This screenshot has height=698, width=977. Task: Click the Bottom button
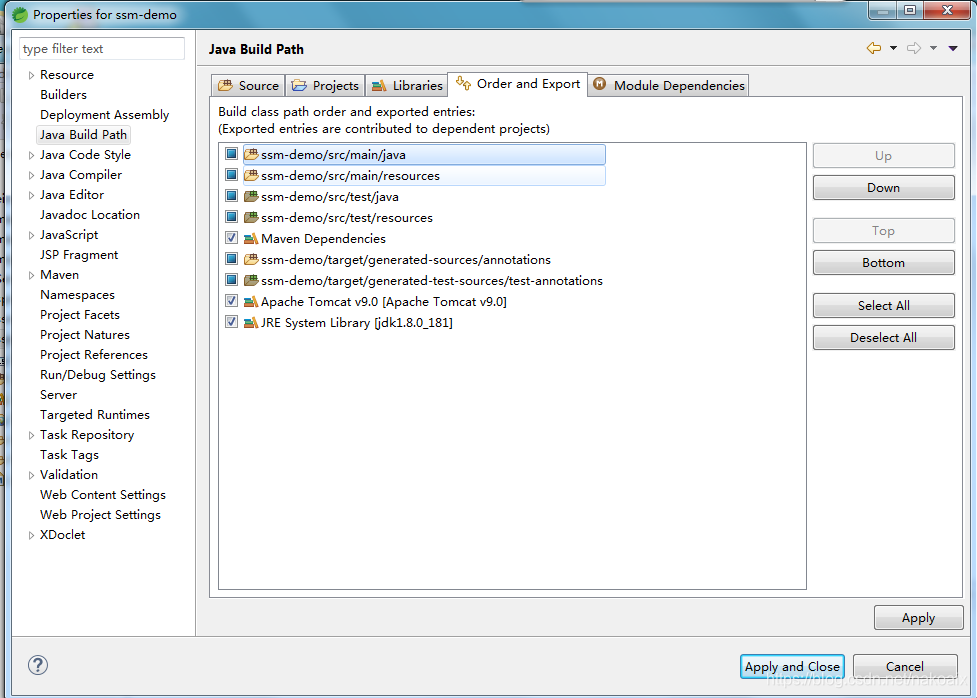point(884,262)
